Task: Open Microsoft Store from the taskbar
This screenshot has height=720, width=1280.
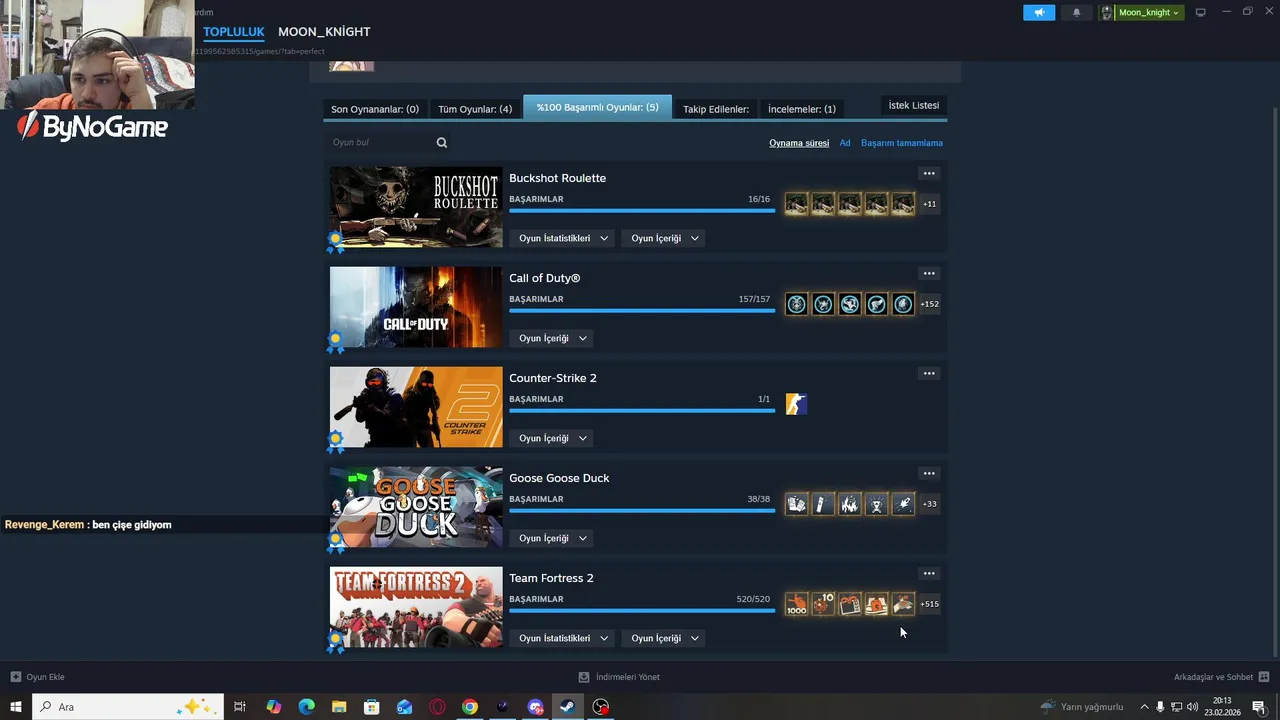Action: (x=372, y=707)
